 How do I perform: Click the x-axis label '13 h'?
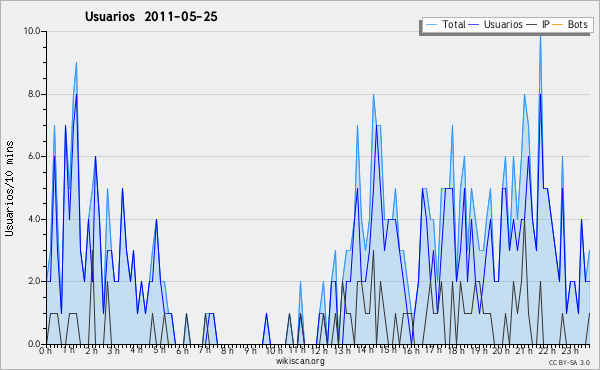[342, 351]
